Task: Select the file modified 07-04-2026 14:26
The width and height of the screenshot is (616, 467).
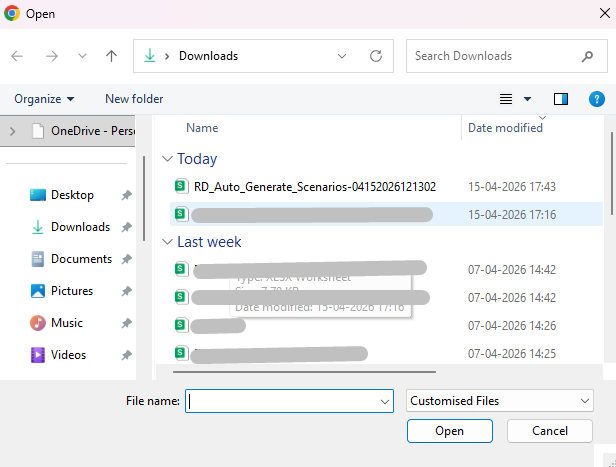Action: click(387, 326)
